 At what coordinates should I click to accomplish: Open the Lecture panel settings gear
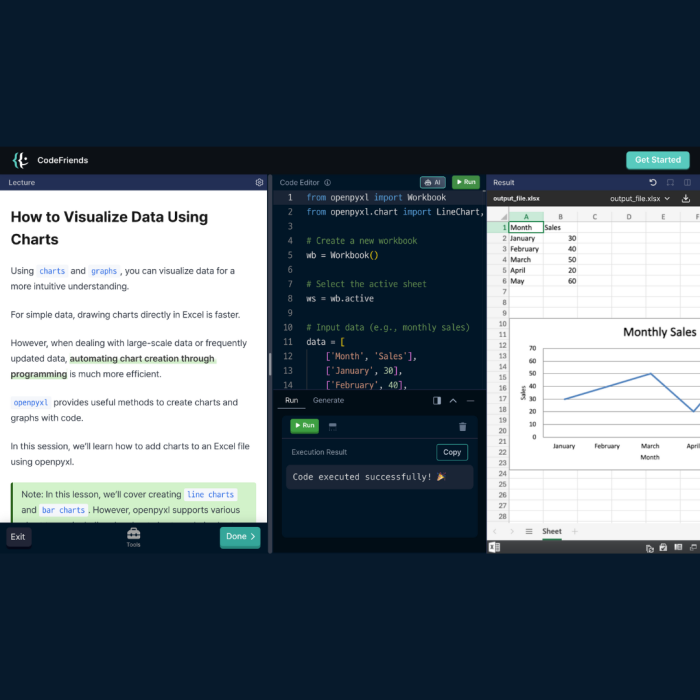[259, 182]
